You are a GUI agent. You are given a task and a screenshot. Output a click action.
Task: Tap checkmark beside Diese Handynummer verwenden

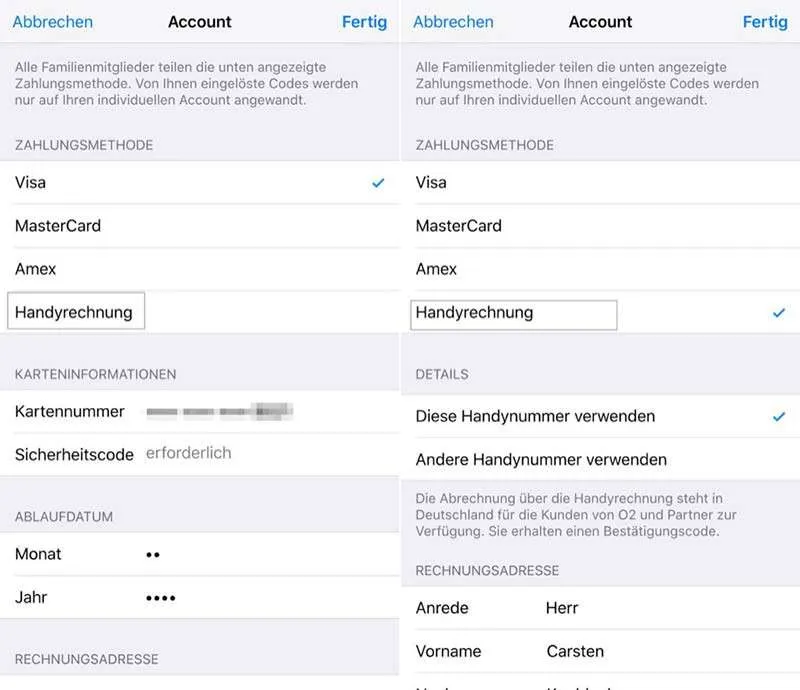pyautogui.click(x=779, y=416)
